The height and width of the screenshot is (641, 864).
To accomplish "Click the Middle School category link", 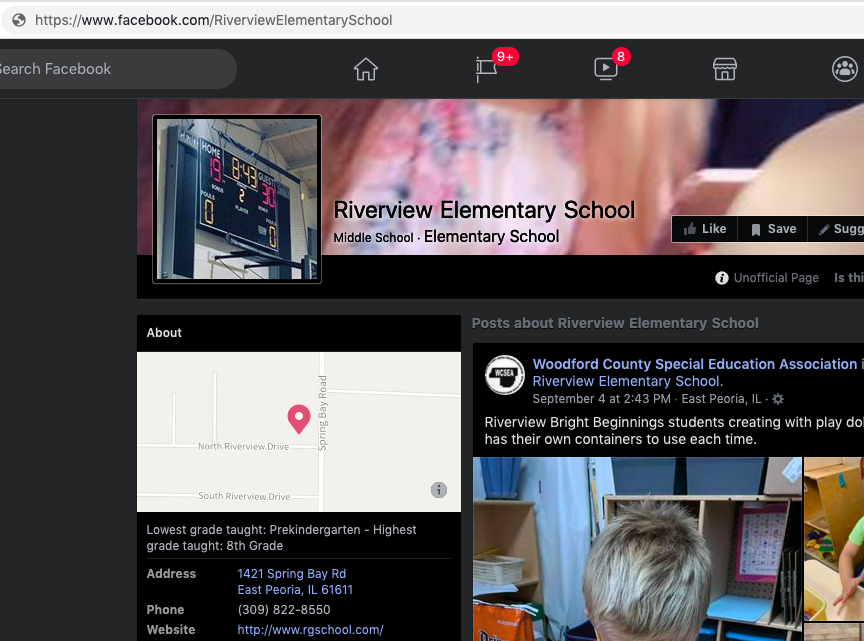I will tap(373, 238).
